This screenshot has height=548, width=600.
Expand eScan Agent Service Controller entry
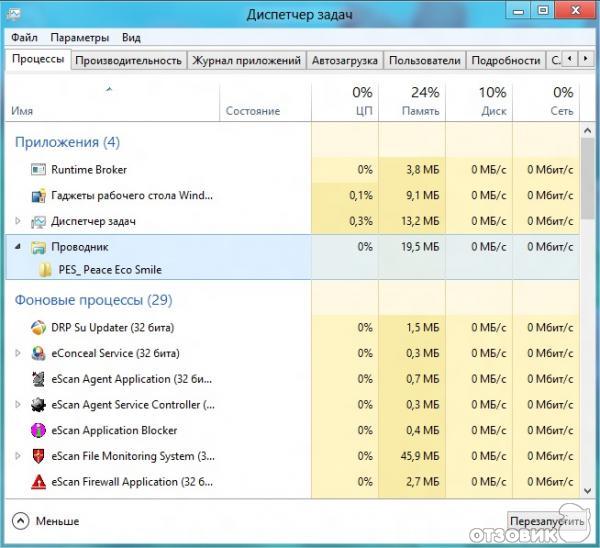point(17,405)
